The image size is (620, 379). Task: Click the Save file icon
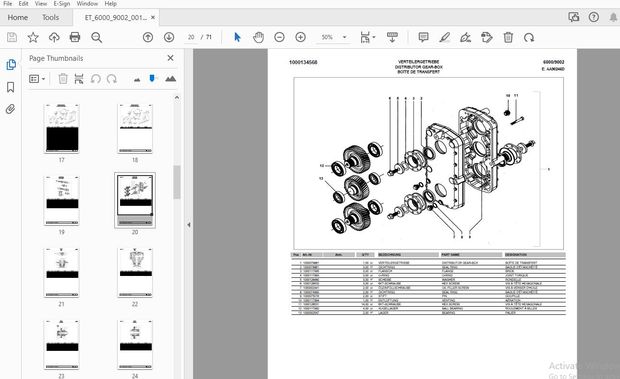[12, 37]
